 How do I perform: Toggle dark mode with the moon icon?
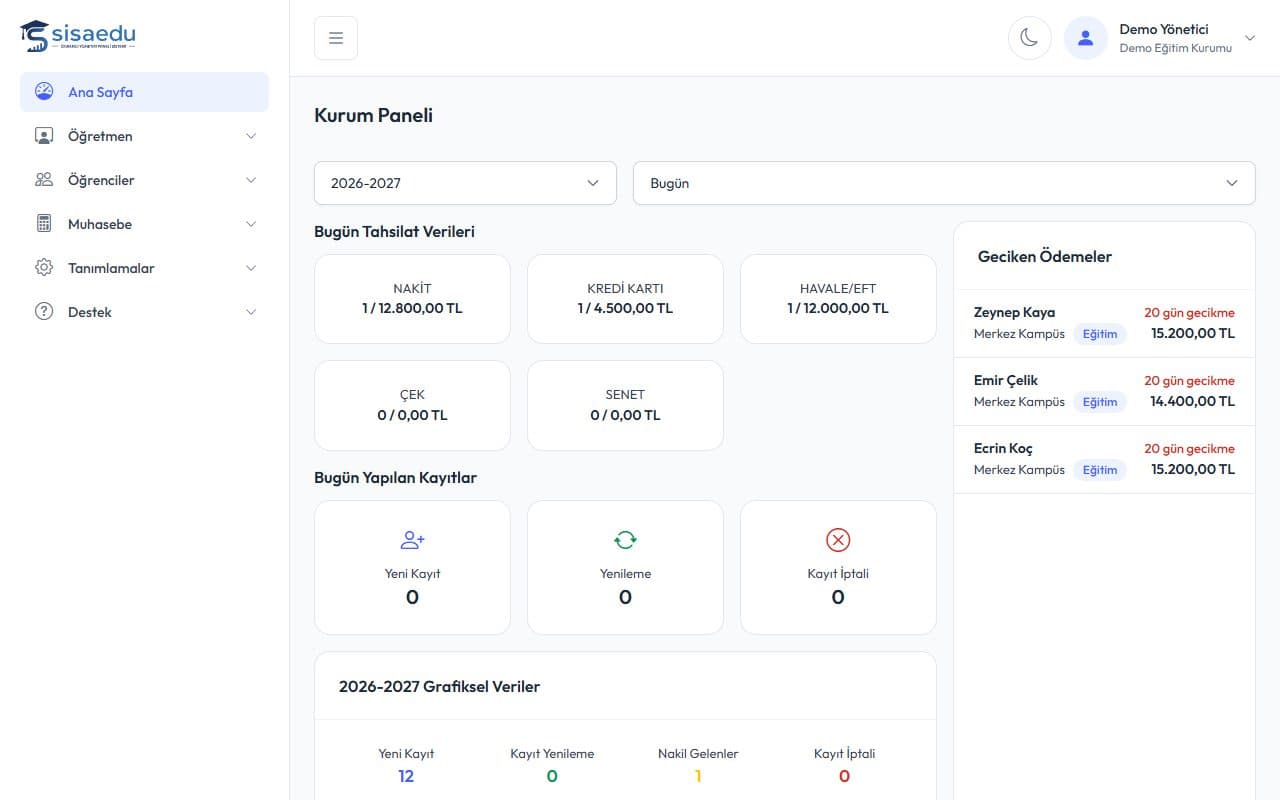coord(1029,38)
